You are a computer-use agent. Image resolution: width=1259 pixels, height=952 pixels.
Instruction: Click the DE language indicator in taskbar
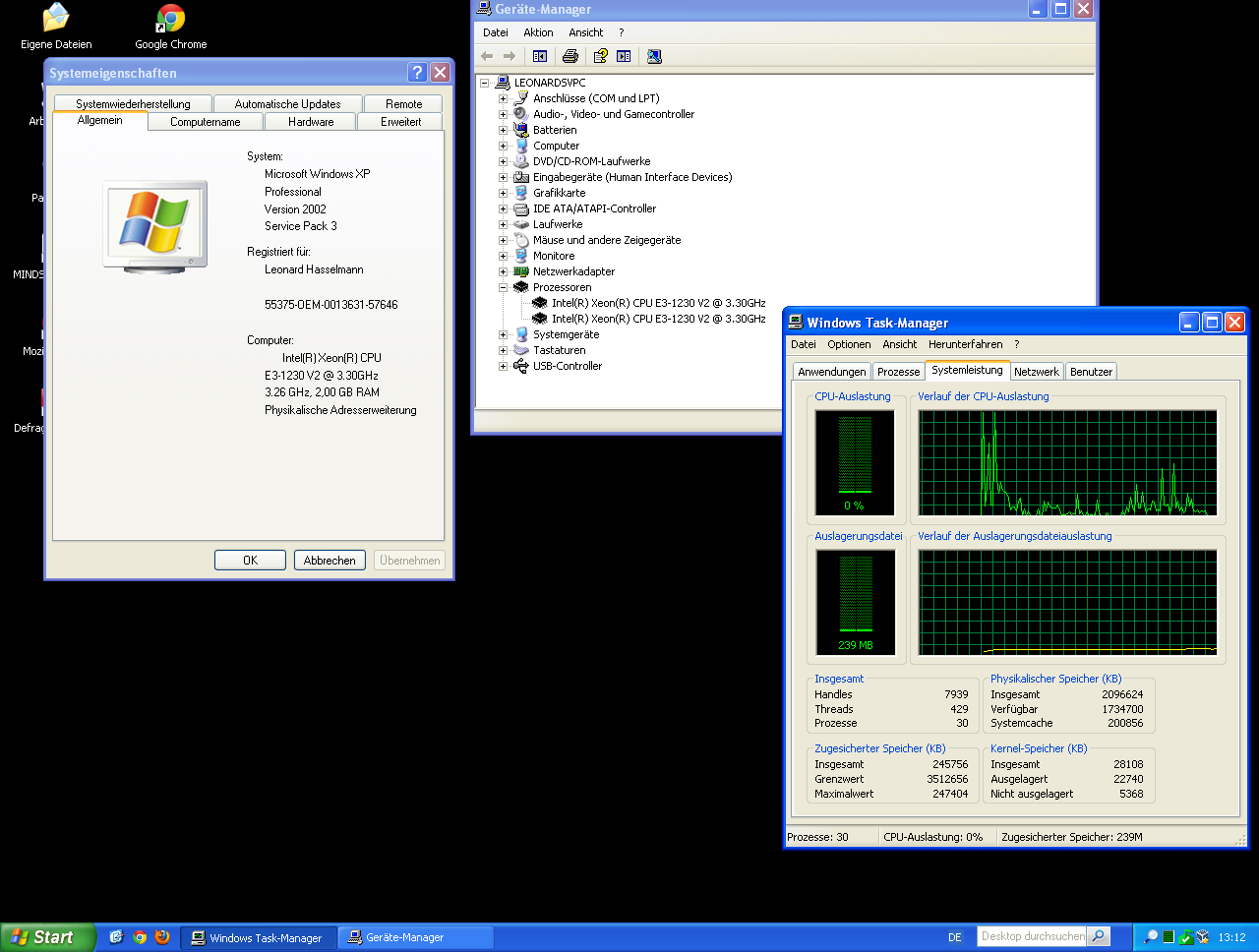(x=955, y=937)
